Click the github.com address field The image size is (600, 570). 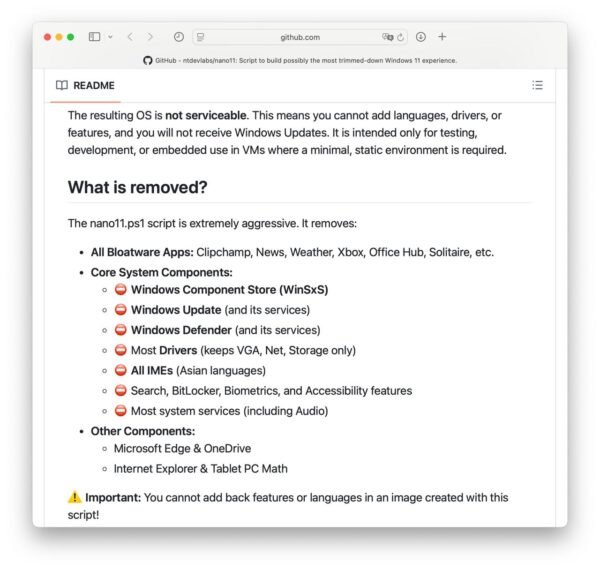tap(300, 37)
